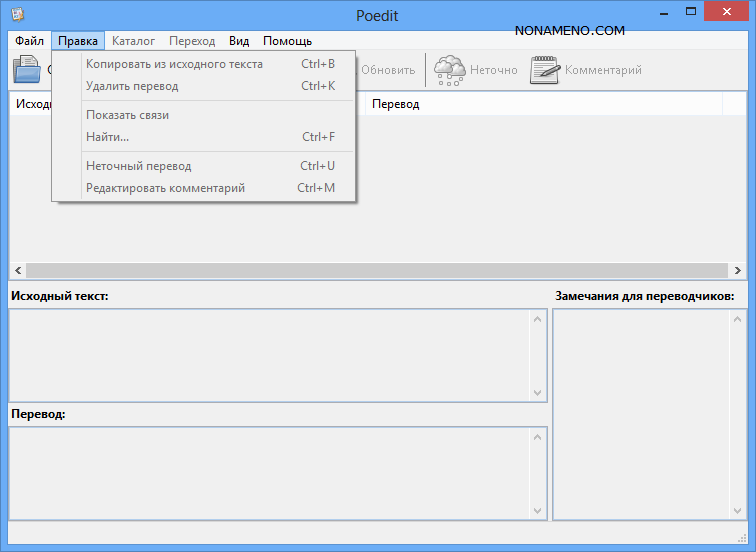Click the Исходный текст text area
This screenshot has width=756, height=552.
[x=270, y=355]
